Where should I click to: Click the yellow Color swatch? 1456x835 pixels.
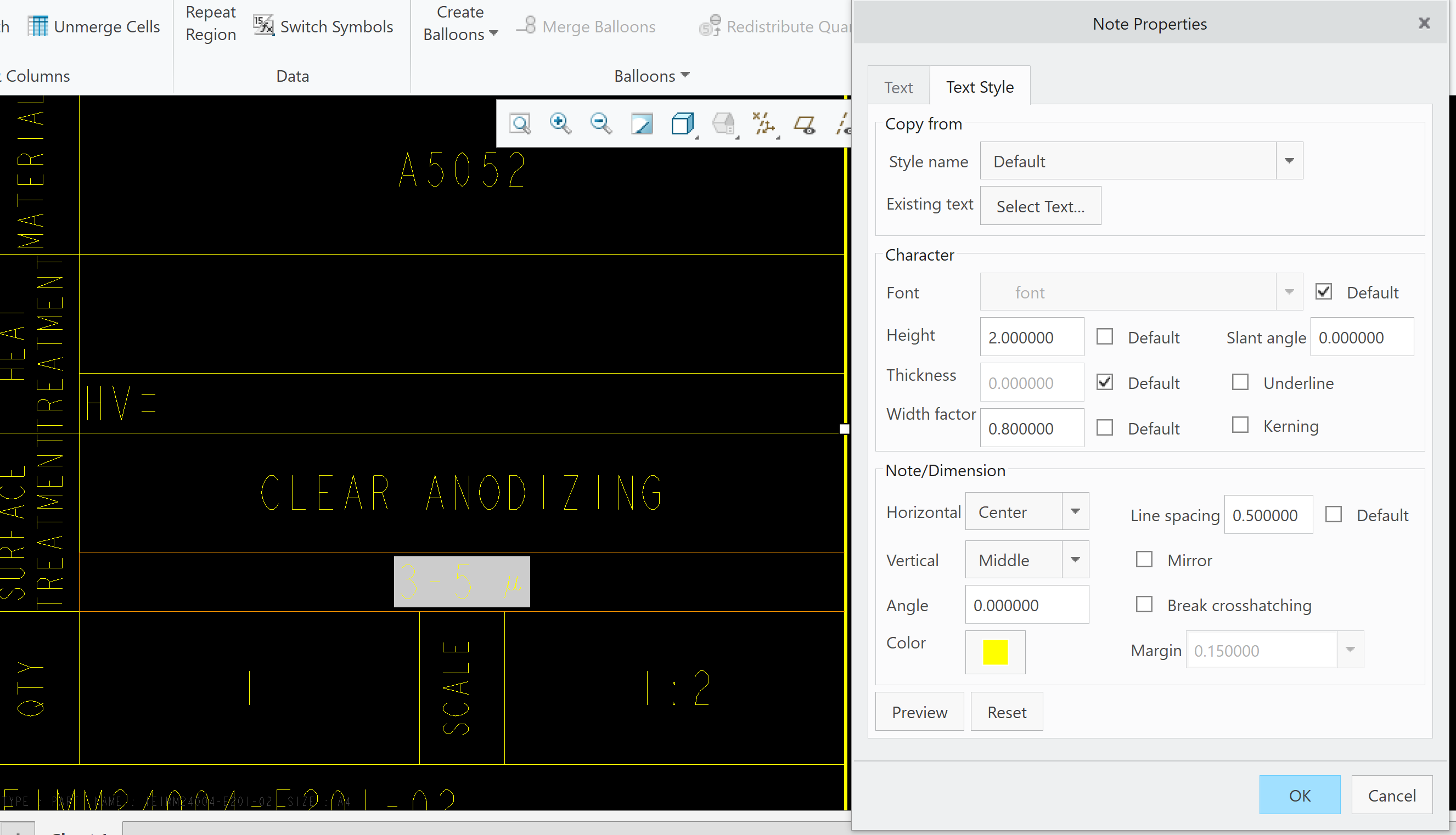(x=995, y=652)
